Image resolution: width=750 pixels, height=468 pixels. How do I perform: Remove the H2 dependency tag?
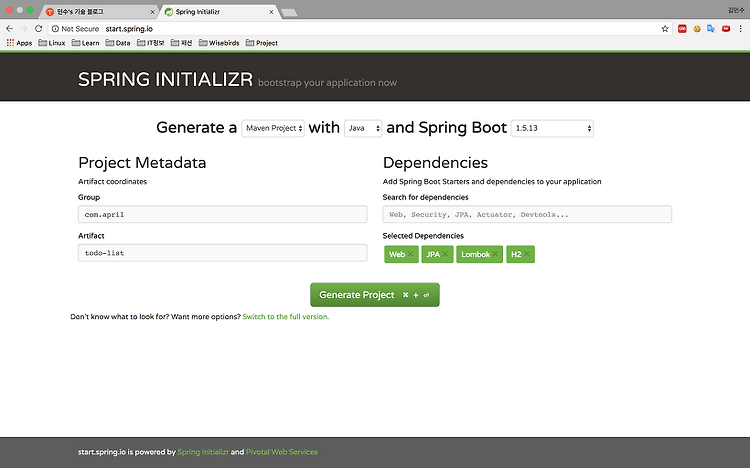coord(527,254)
